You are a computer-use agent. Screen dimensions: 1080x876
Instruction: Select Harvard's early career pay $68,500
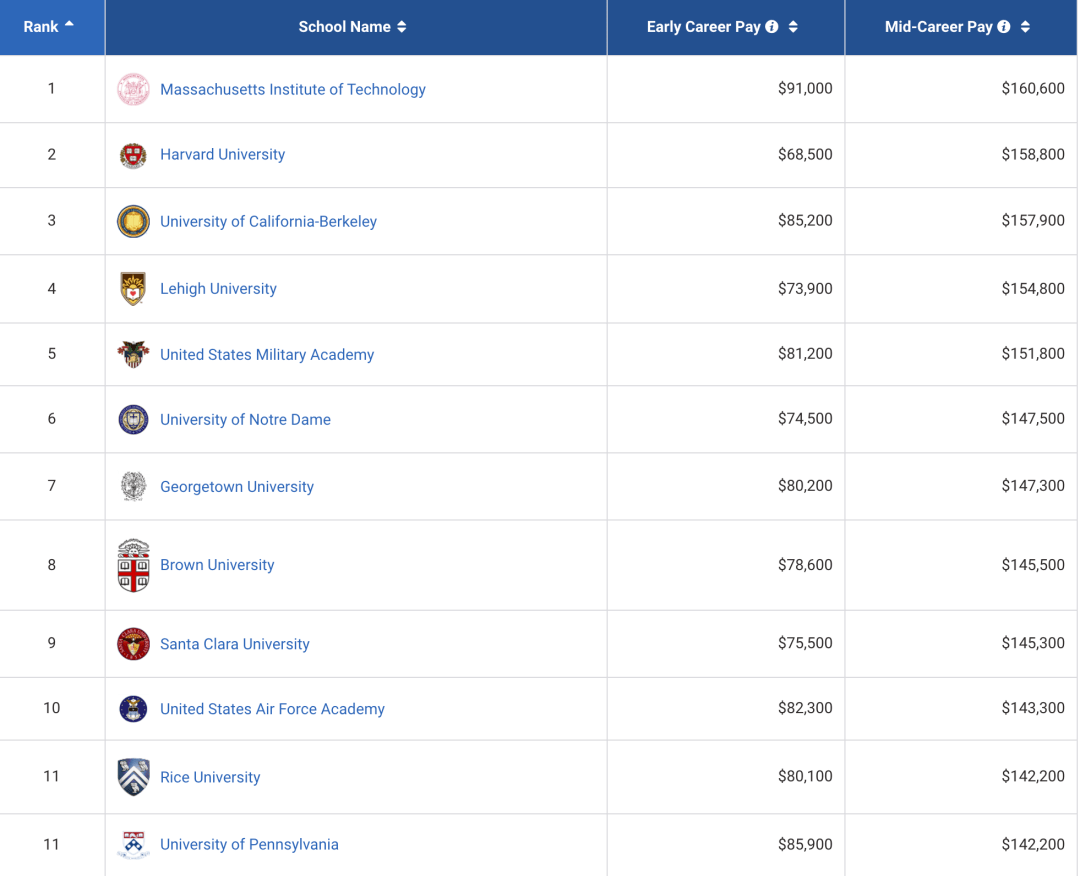[x=805, y=154]
